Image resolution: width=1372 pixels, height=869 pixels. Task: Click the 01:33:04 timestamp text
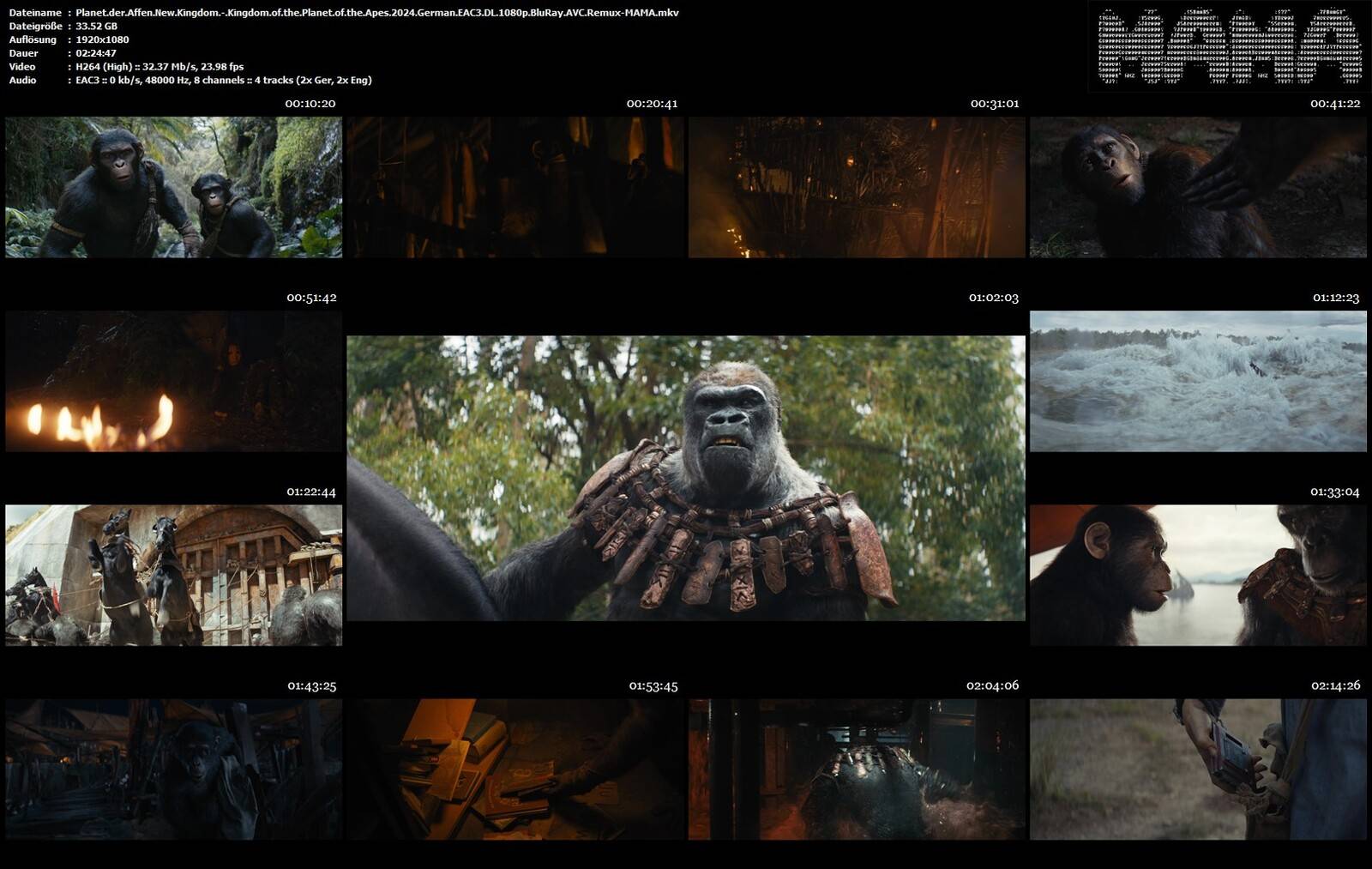[1335, 492]
